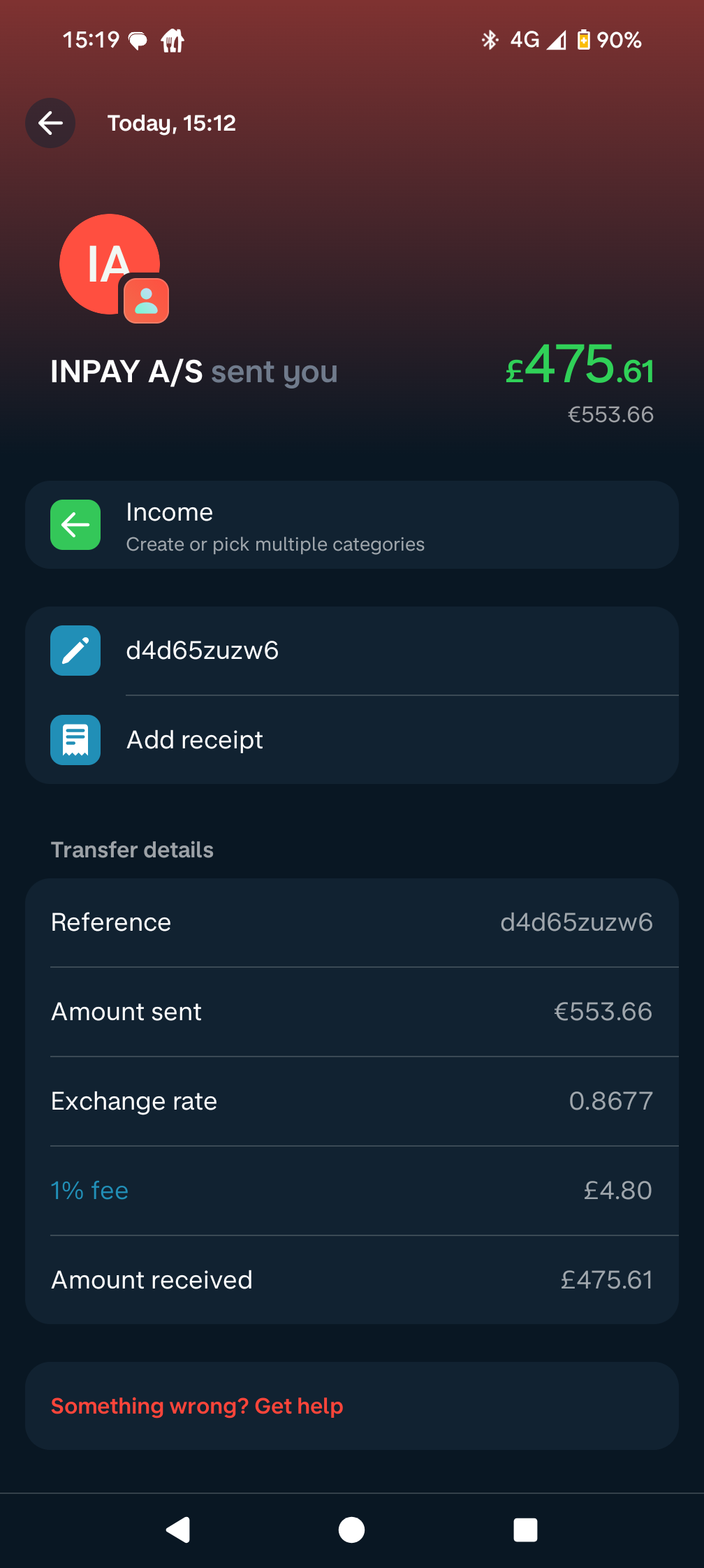Tap the green £475.61 amount

coord(580,365)
